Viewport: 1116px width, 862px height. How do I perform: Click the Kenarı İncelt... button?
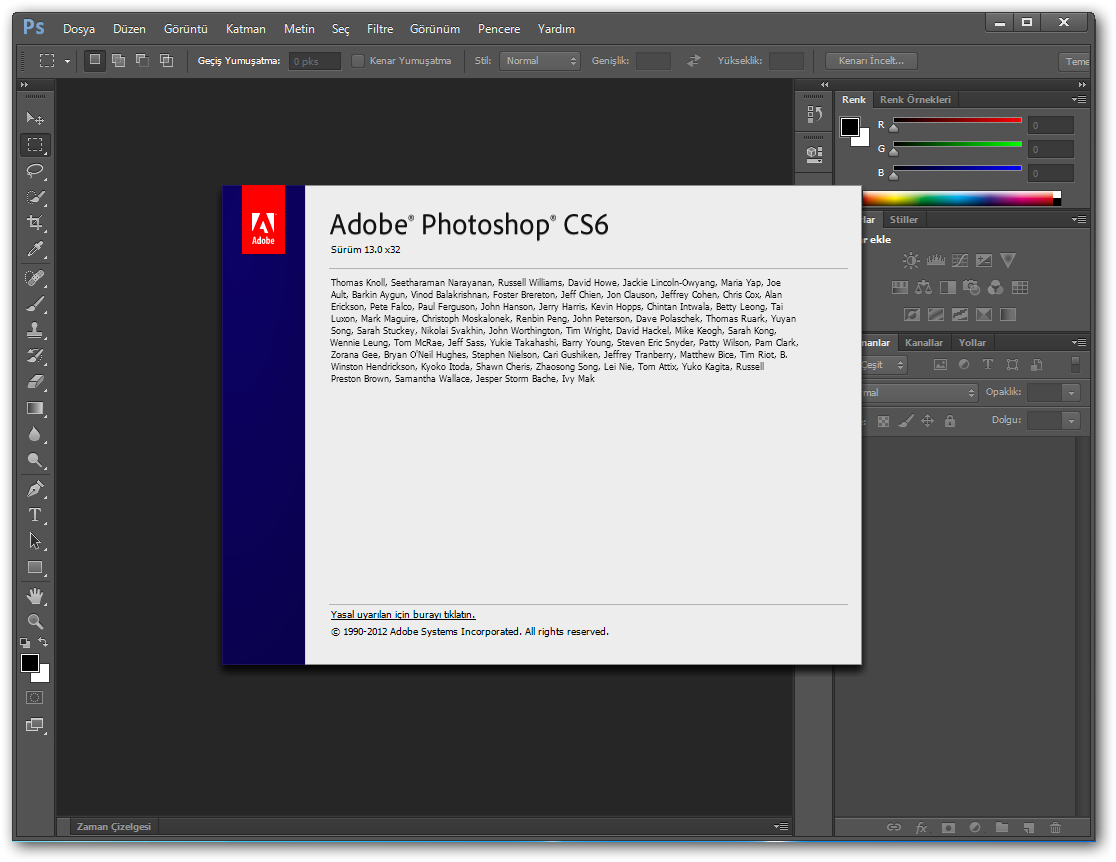pyautogui.click(x=871, y=61)
